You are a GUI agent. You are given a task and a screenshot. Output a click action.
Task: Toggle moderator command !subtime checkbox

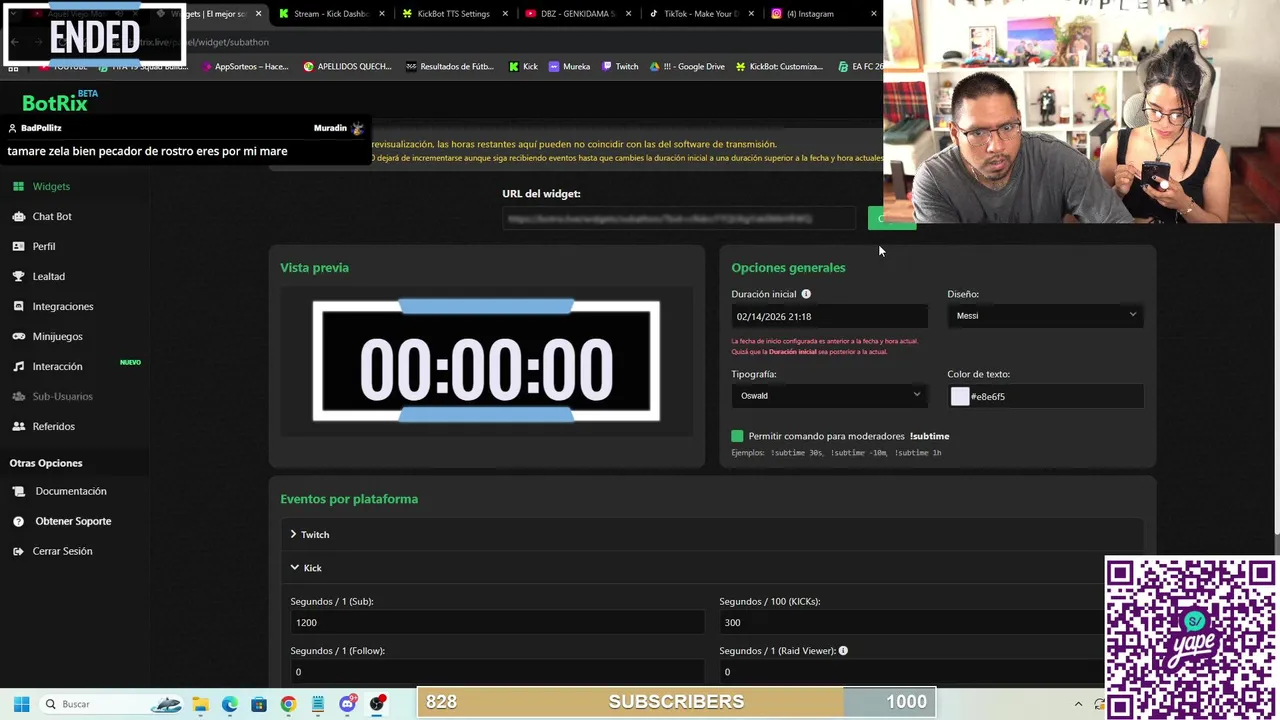737,436
